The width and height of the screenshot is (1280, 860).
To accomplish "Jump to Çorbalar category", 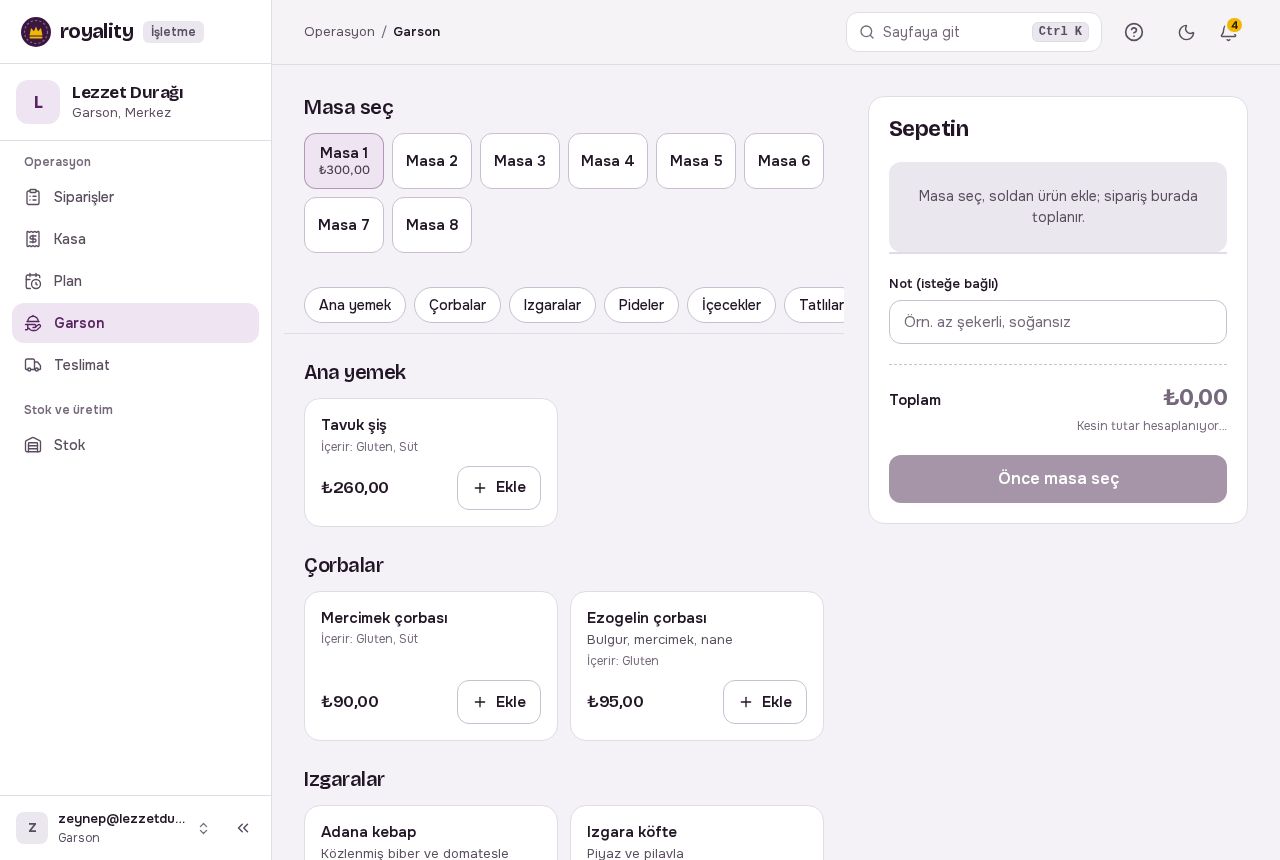I will pyautogui.click(x=457, y=305).
